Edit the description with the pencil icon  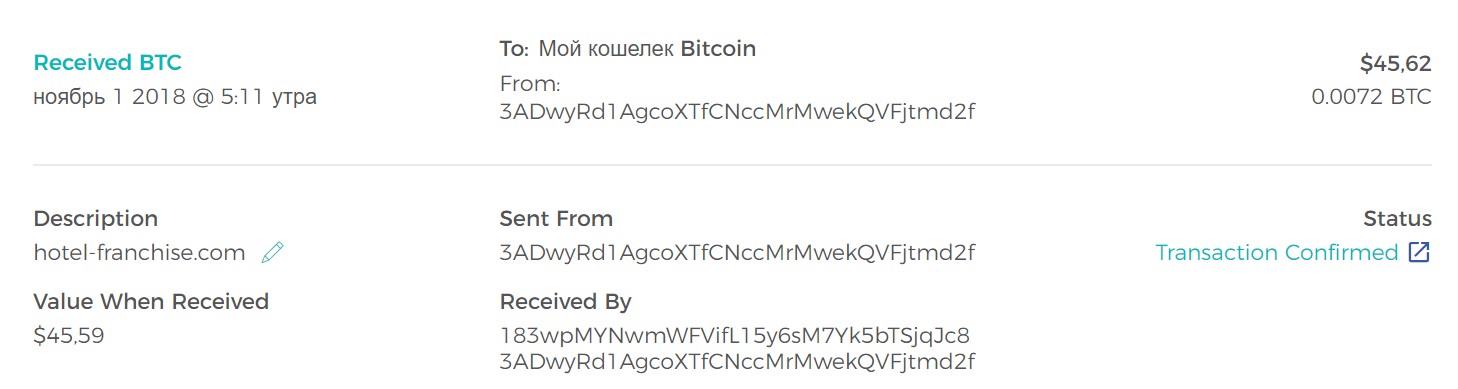tap(272, 253)
